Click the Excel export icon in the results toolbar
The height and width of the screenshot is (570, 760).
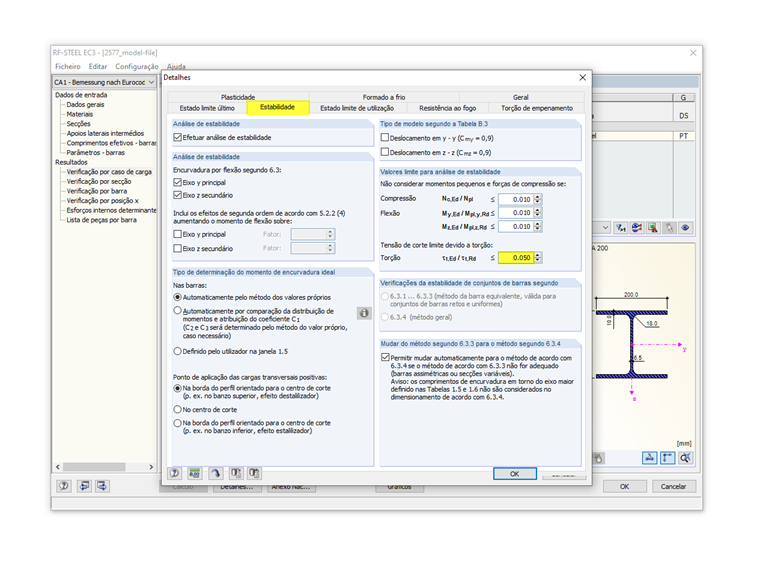[x=653, y=227]
